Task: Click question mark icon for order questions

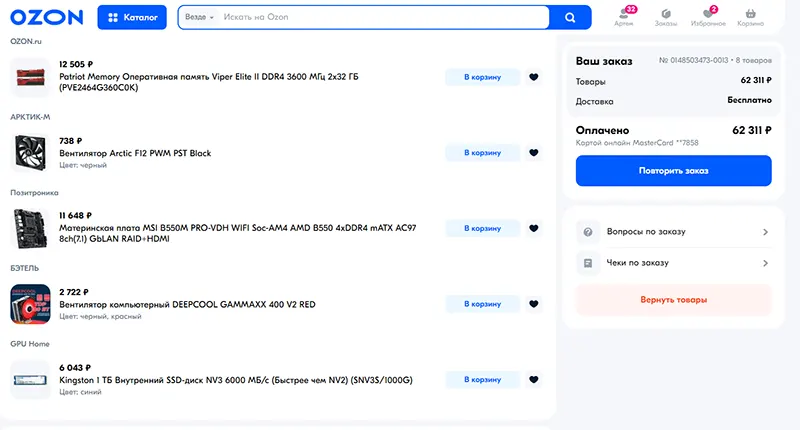Action: point(588,232)
